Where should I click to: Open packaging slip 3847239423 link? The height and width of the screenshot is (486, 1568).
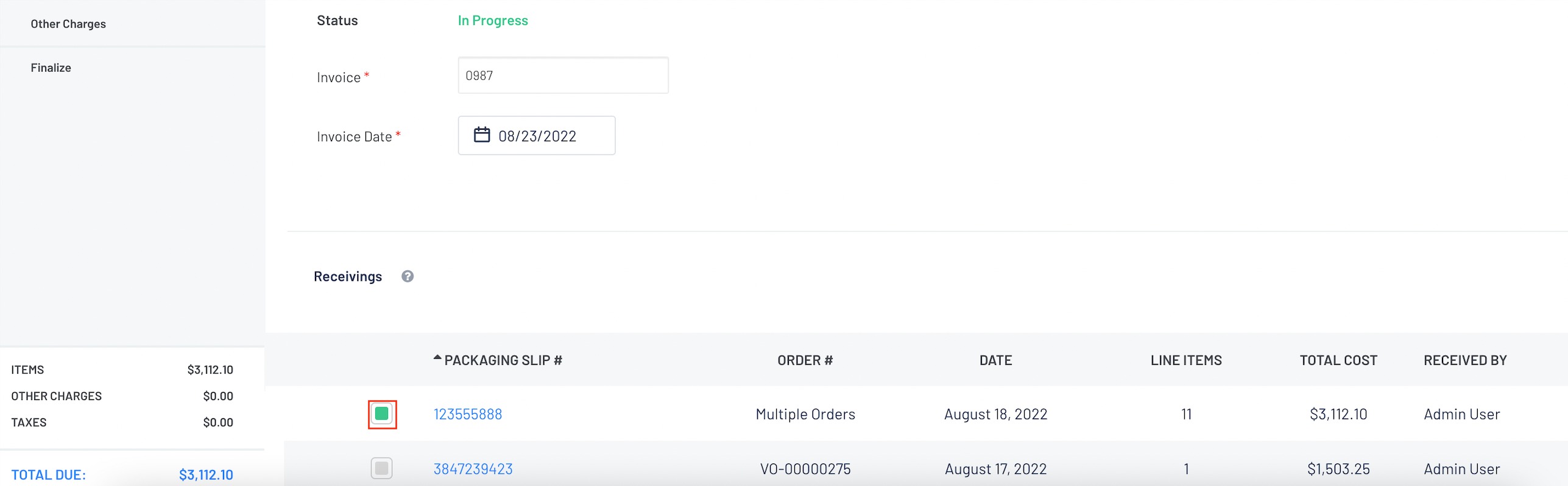(473, 469)
